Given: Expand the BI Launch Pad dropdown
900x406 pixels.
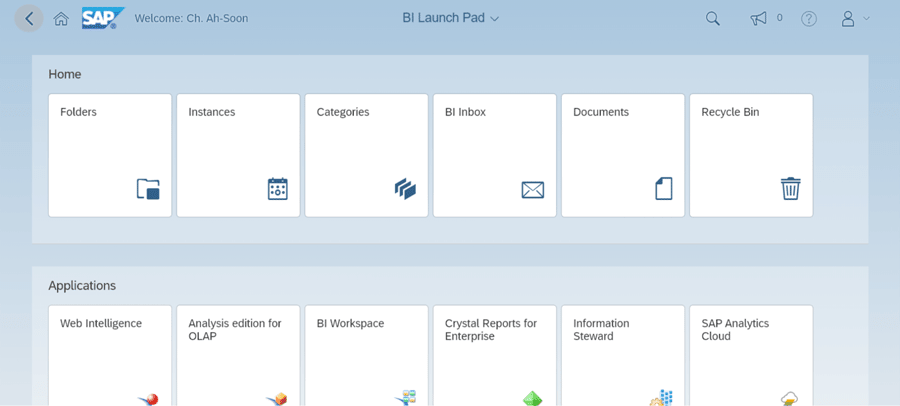Looking at the screenshot, I should [451, 18].
